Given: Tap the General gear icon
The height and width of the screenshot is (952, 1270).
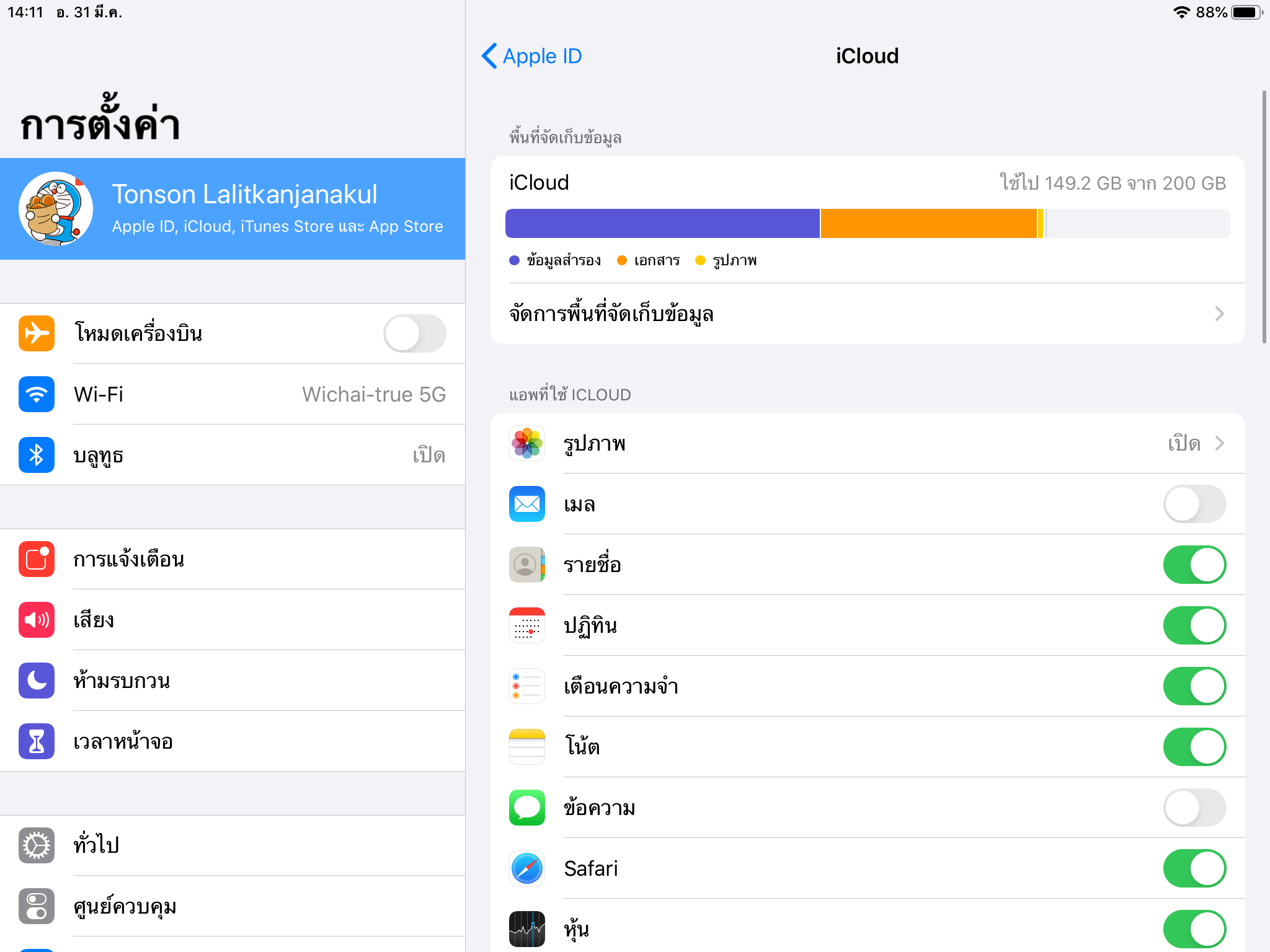Looking at the screenshot, I should coord(37,845).
